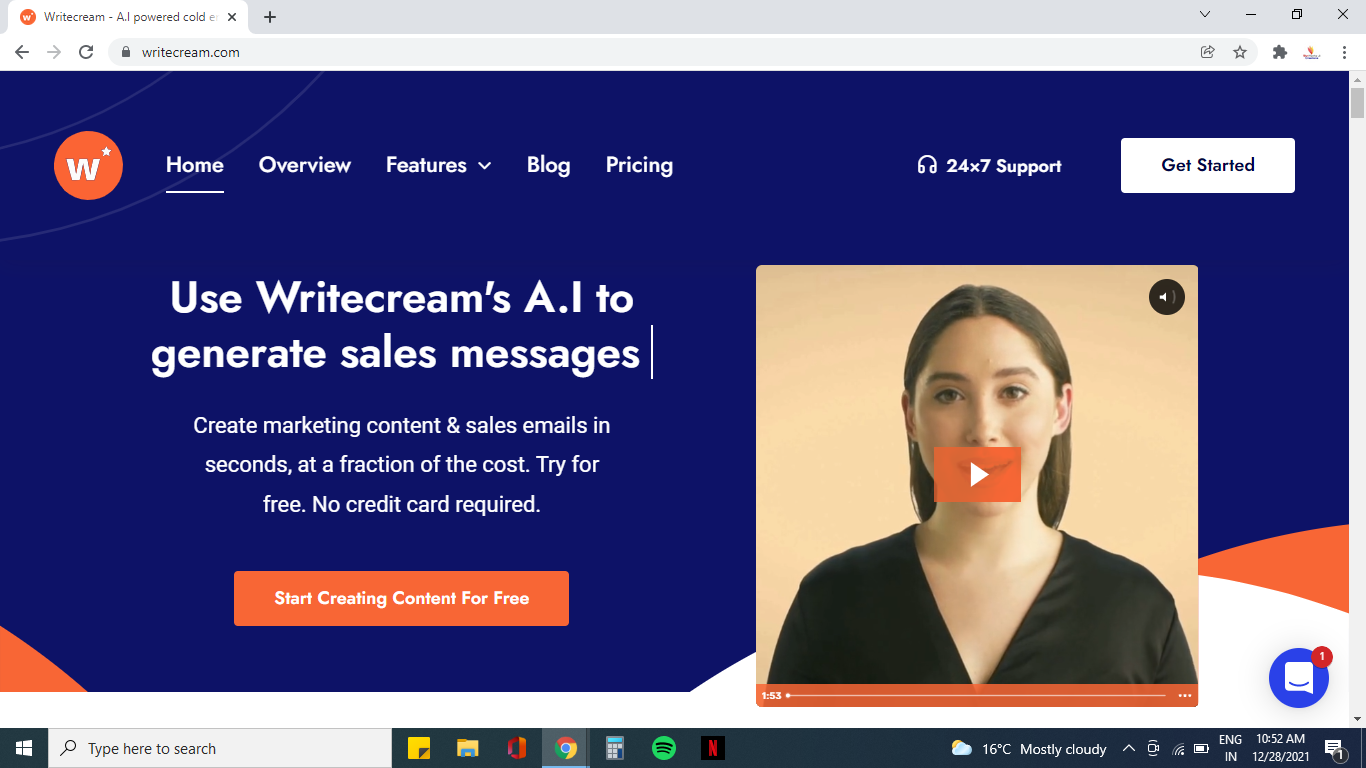Image resolution: width=1366 pixels, height=768 pixels.
Task: Open Calculator from the taskbar
Action: click(615, 748)
